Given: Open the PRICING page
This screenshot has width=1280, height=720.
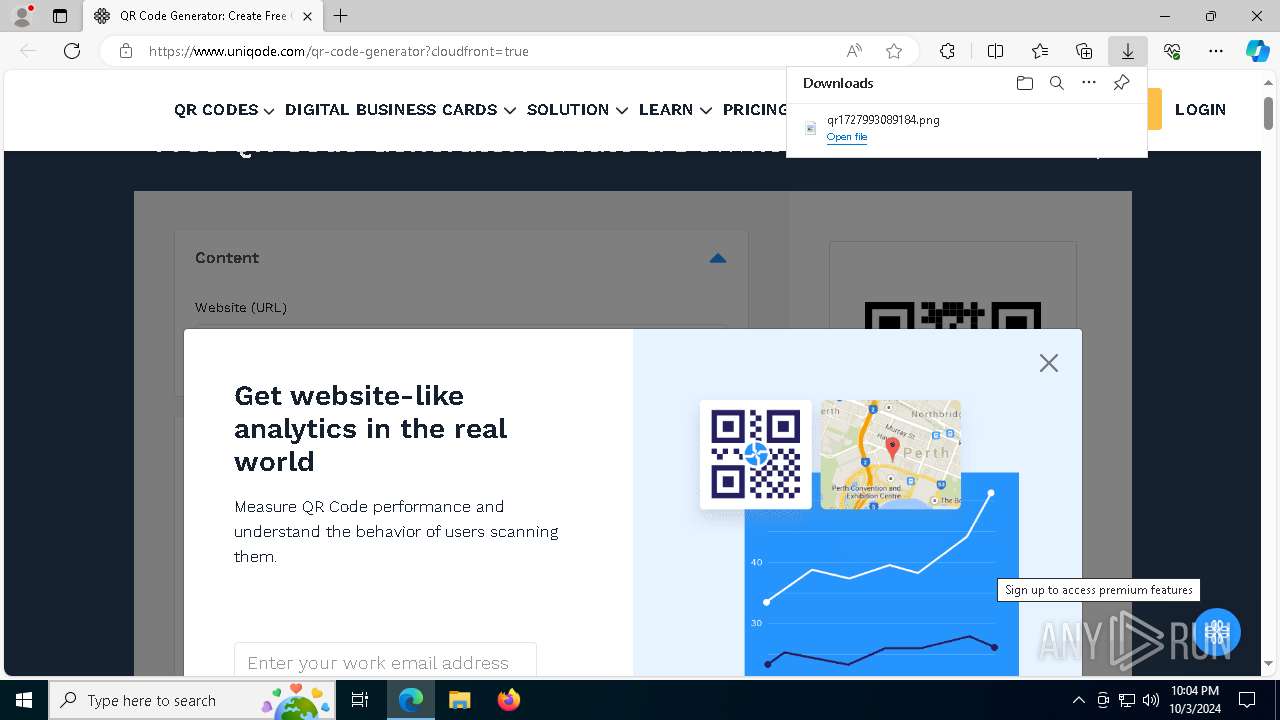Looking at the screenshot, I should click(x=755, y=110).
